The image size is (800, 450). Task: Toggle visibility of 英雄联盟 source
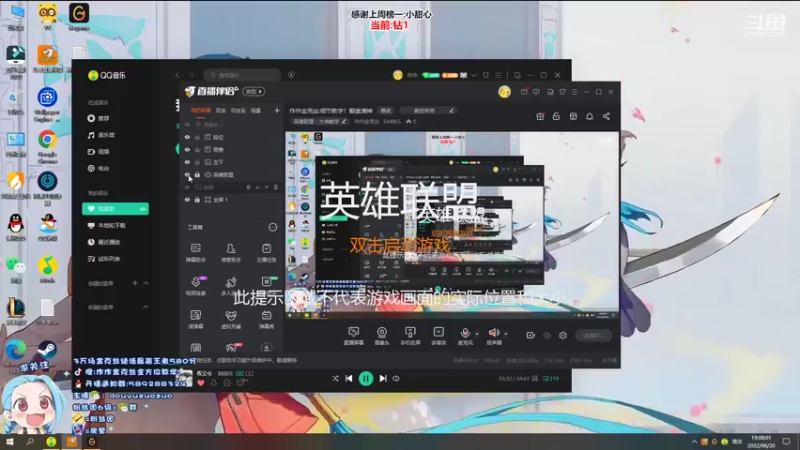[x=187, y=174]
